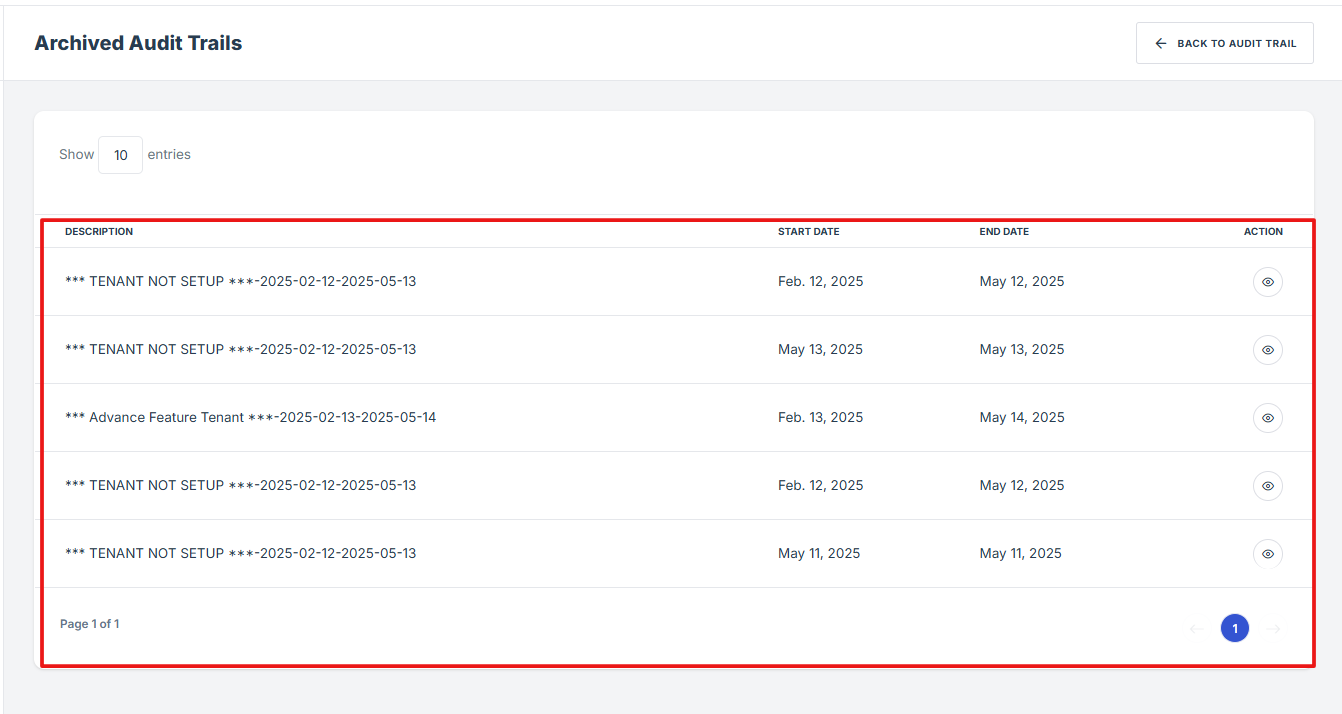Click the Back to Audit Trail button

(x=1224, y=44)
